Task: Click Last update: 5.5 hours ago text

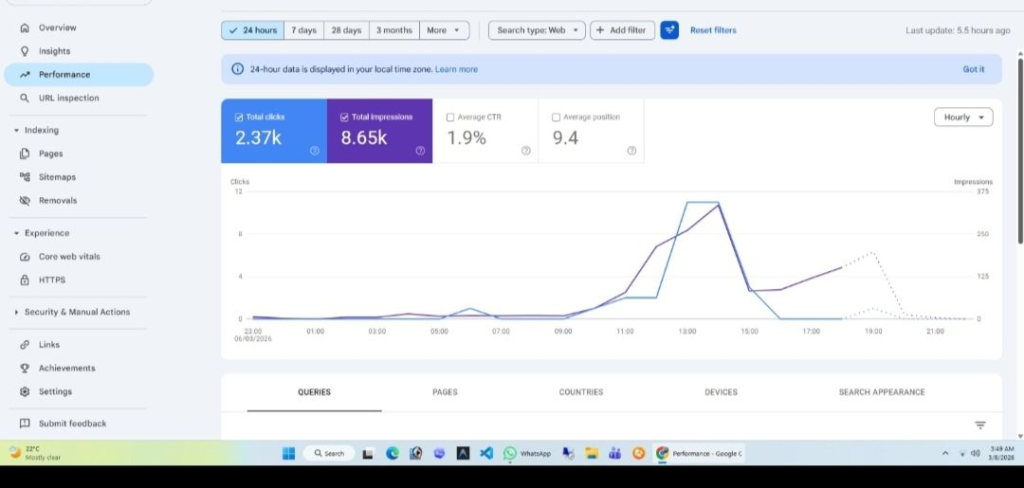Action: click(x=957, y=30)
